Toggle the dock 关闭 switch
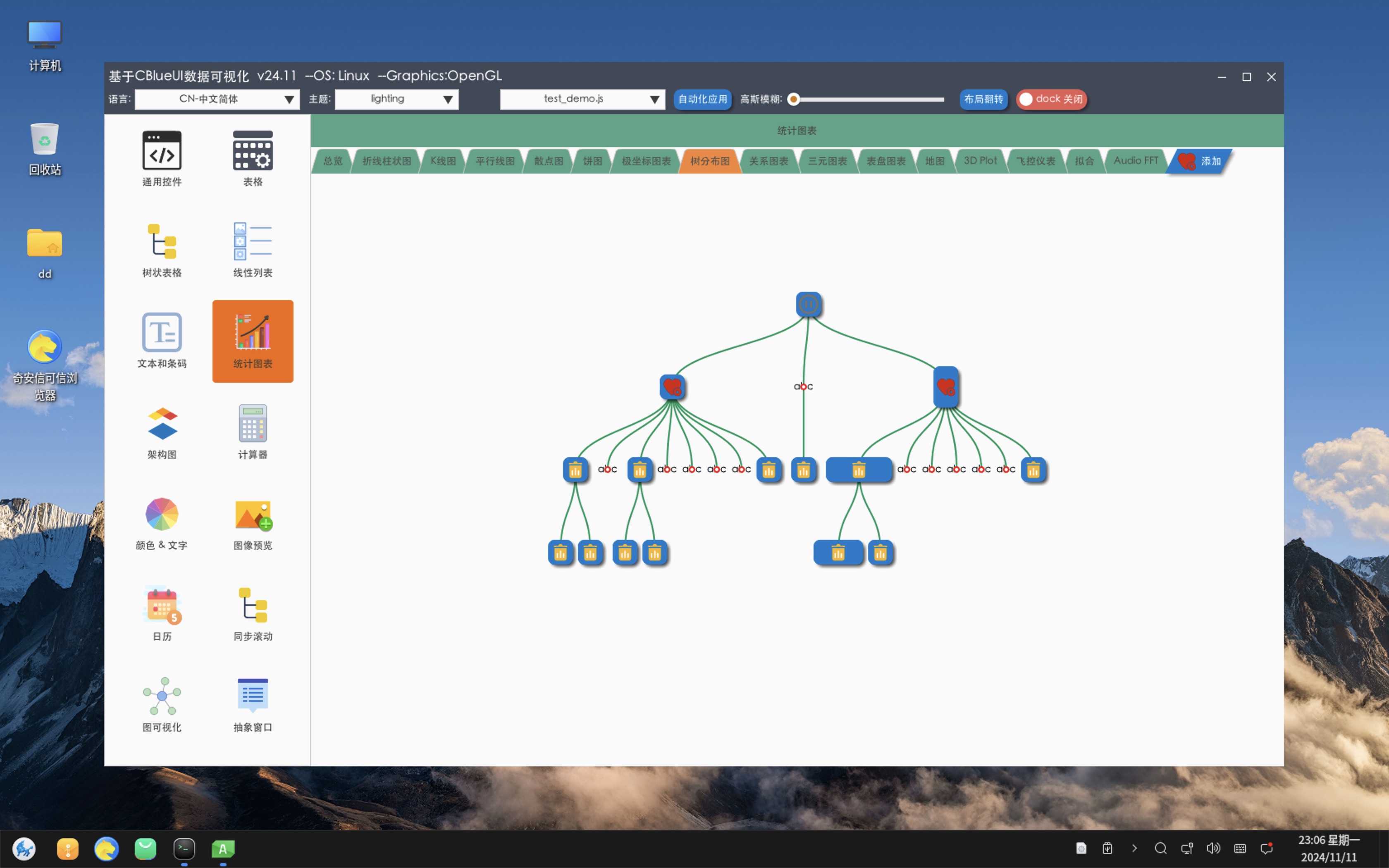Image resolution: width=1389 pixels, height=868 pixels. 1051,99
